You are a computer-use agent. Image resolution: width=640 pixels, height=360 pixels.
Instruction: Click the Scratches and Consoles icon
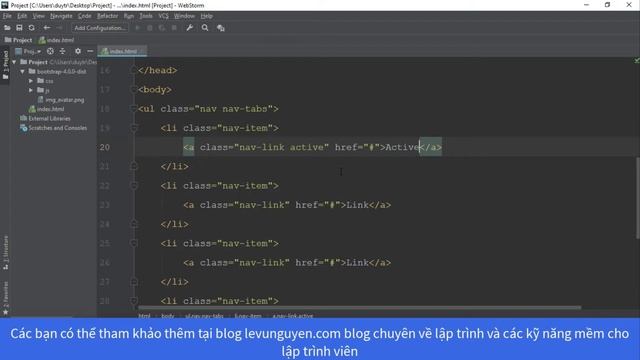point(24,128)
